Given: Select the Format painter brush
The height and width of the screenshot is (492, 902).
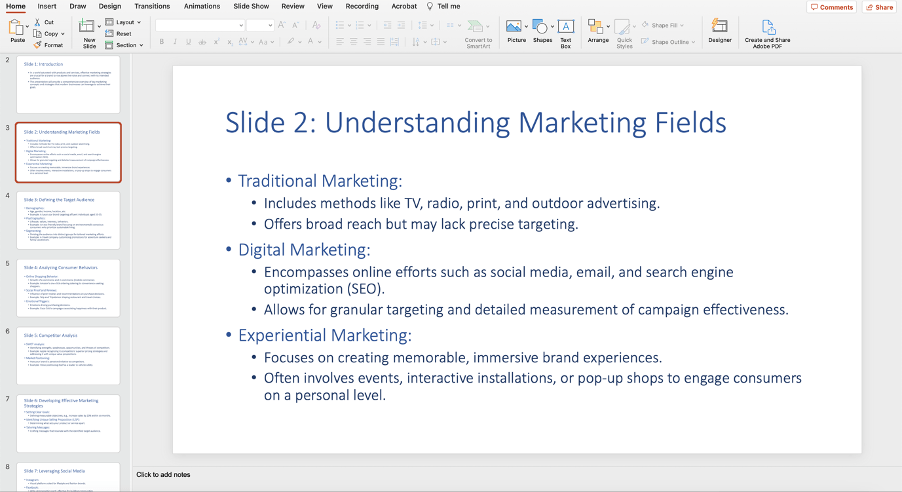Looking at the screenshot, I should click(x=37, y=44).
